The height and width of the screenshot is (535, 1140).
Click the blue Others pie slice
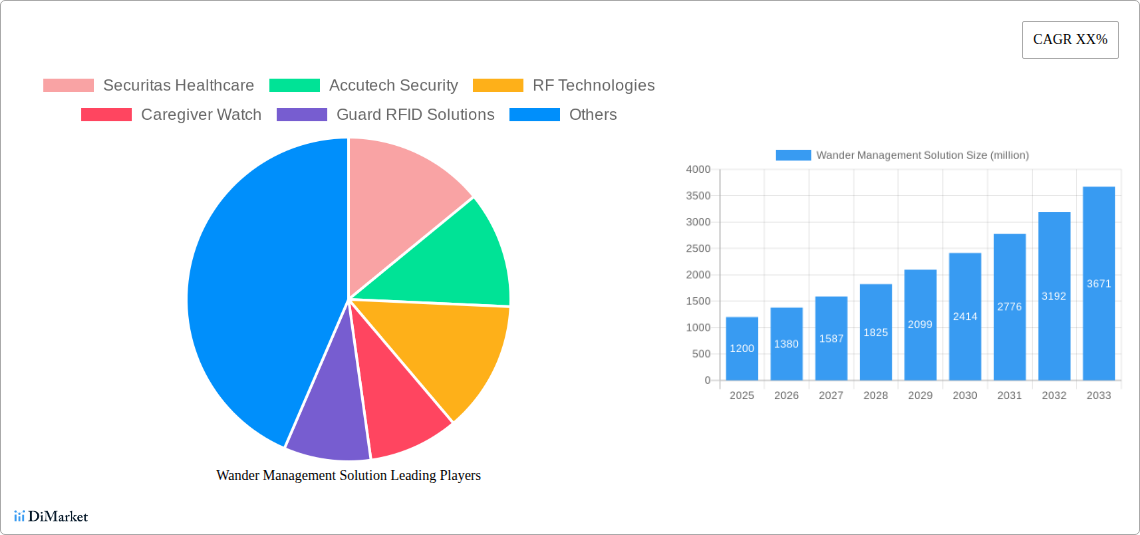tap(250, 300)
